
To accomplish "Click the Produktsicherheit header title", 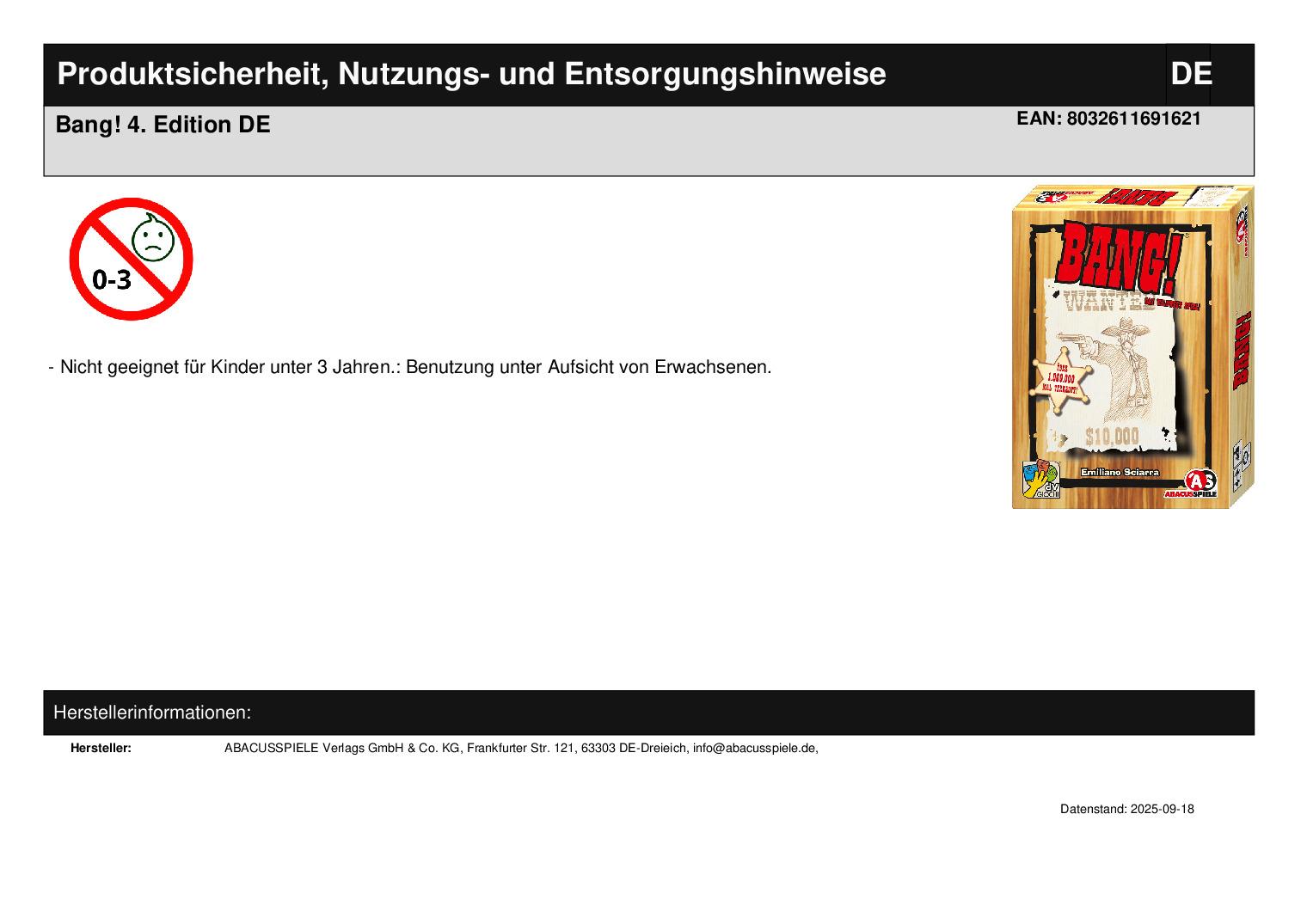I will [471, 75].
